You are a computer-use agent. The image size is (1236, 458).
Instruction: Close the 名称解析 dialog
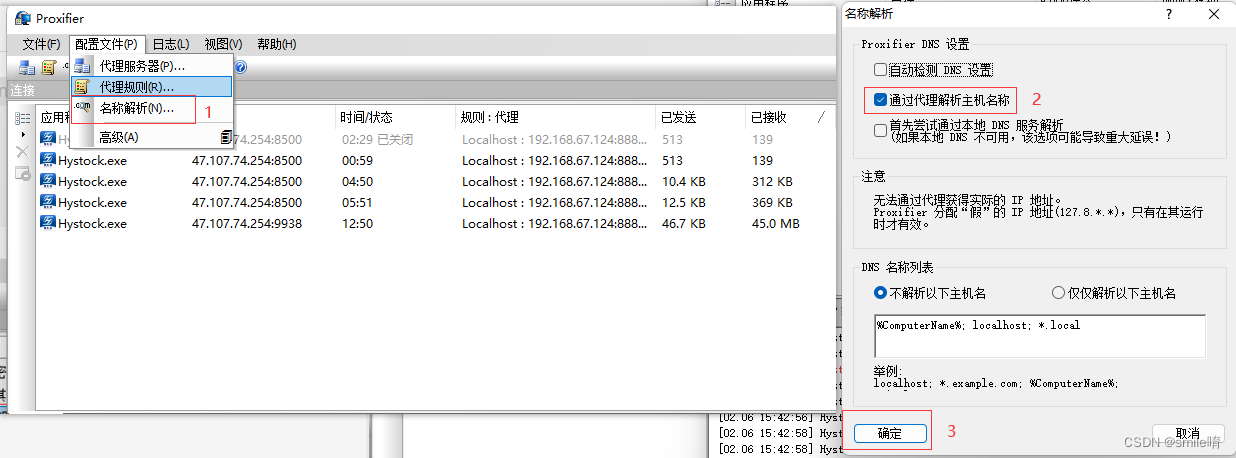1213,14
